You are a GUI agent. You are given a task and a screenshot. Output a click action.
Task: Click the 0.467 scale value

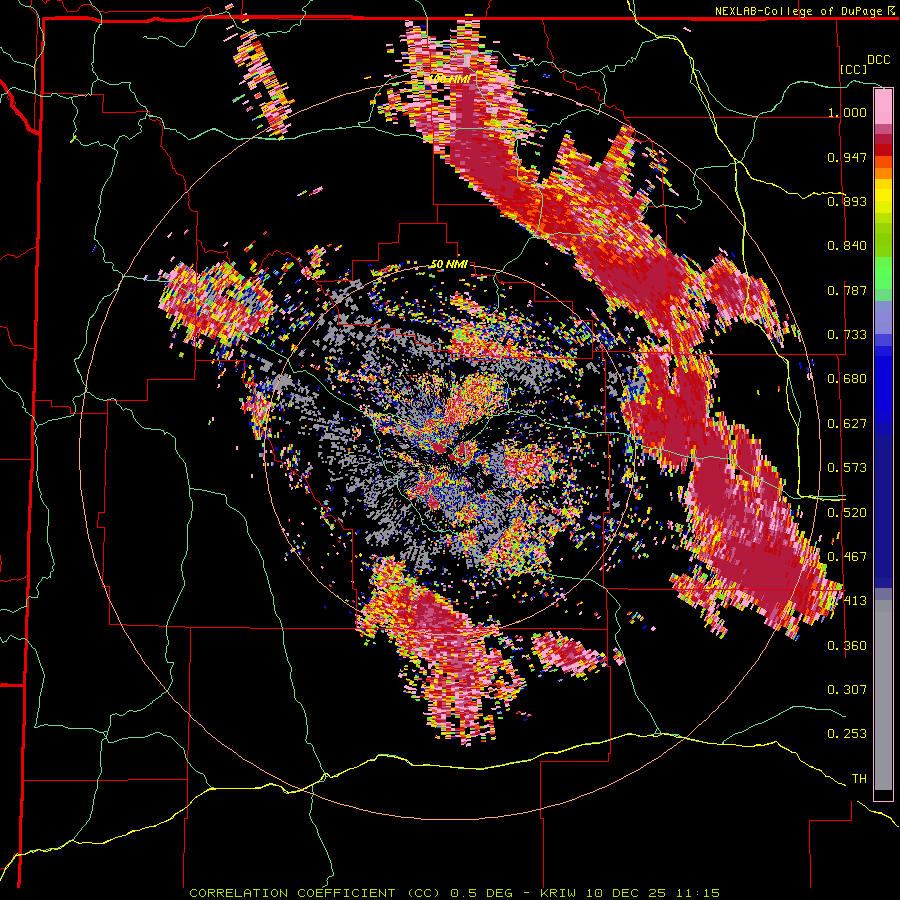point(847,557)
